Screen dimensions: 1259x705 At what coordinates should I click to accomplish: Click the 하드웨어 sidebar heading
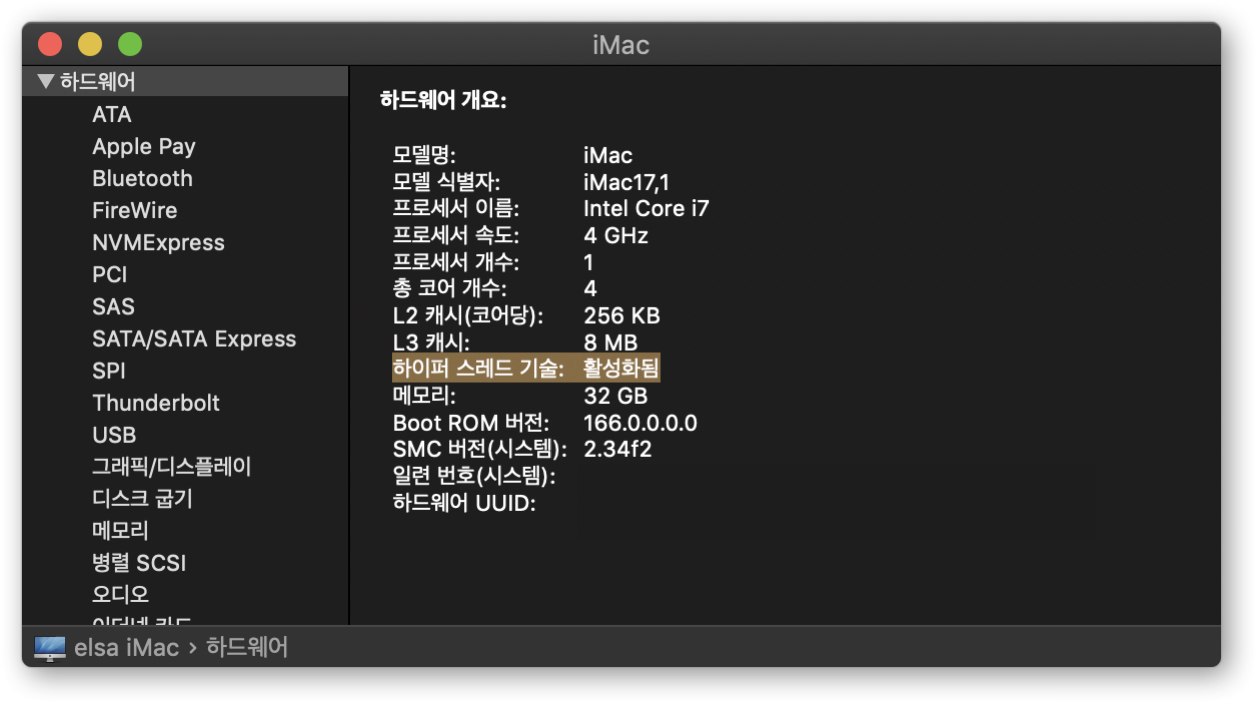coord(97,82)
